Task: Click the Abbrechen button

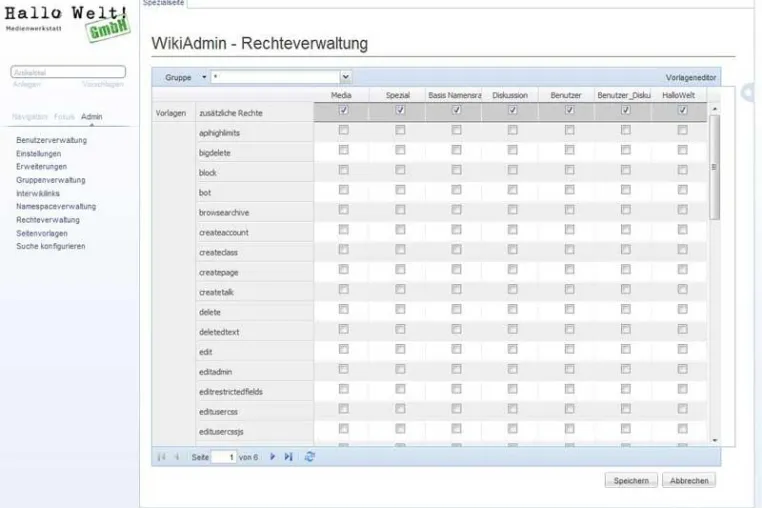Action: [689, 480]
